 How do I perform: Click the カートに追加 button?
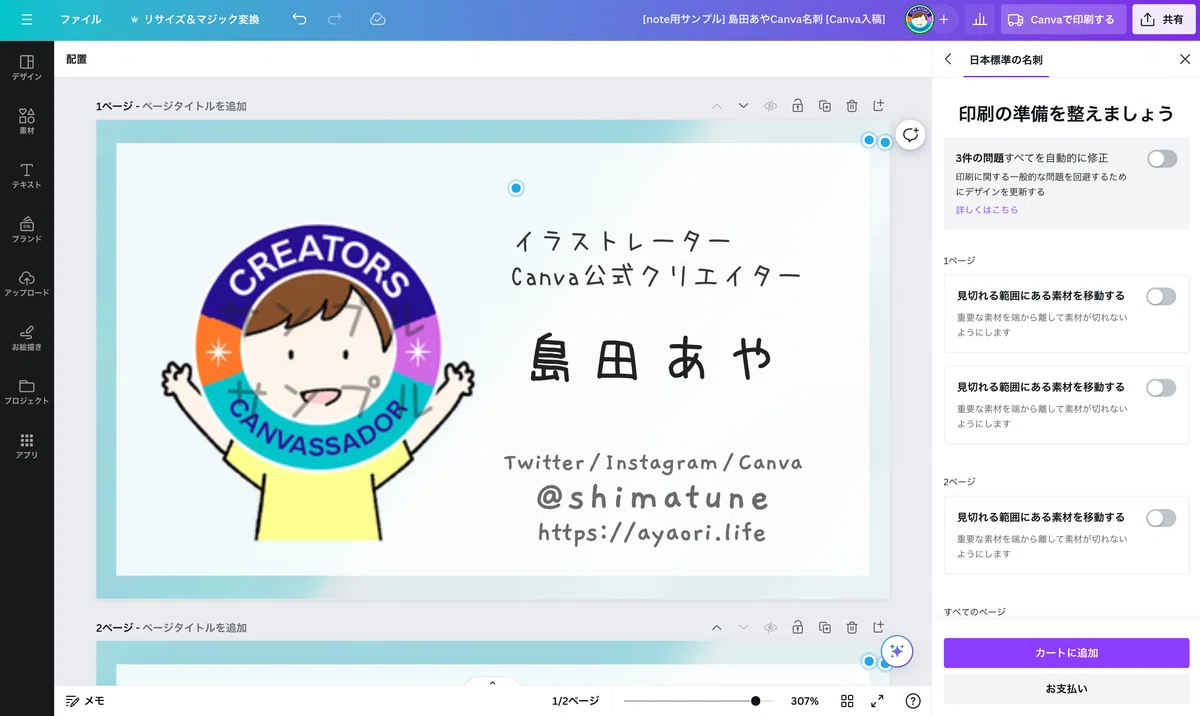pos(1066,653)
